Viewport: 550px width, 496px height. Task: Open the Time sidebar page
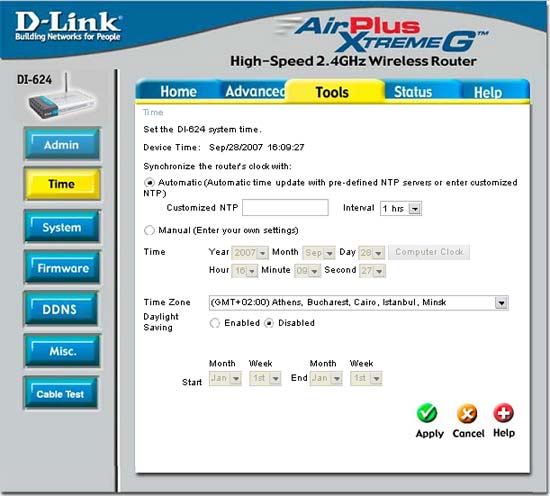click(62, 184)
